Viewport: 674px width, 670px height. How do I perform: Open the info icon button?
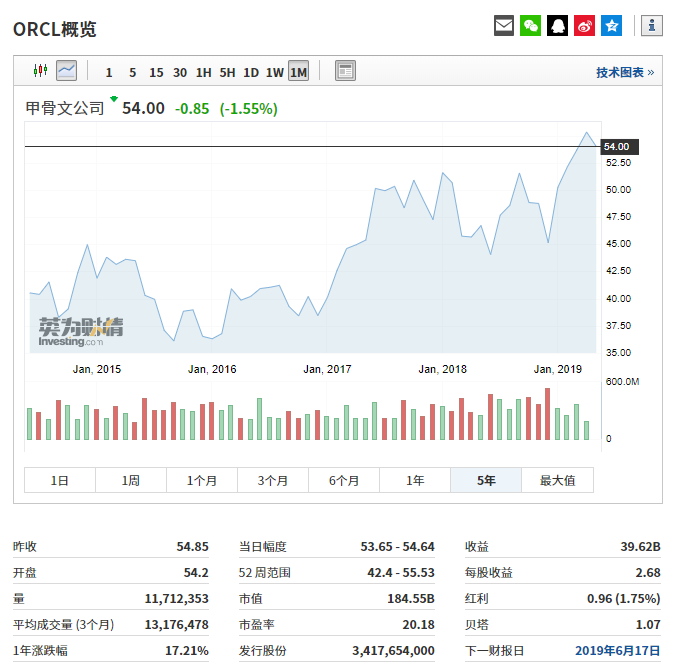pyautogui.click(x=652, y=26)
